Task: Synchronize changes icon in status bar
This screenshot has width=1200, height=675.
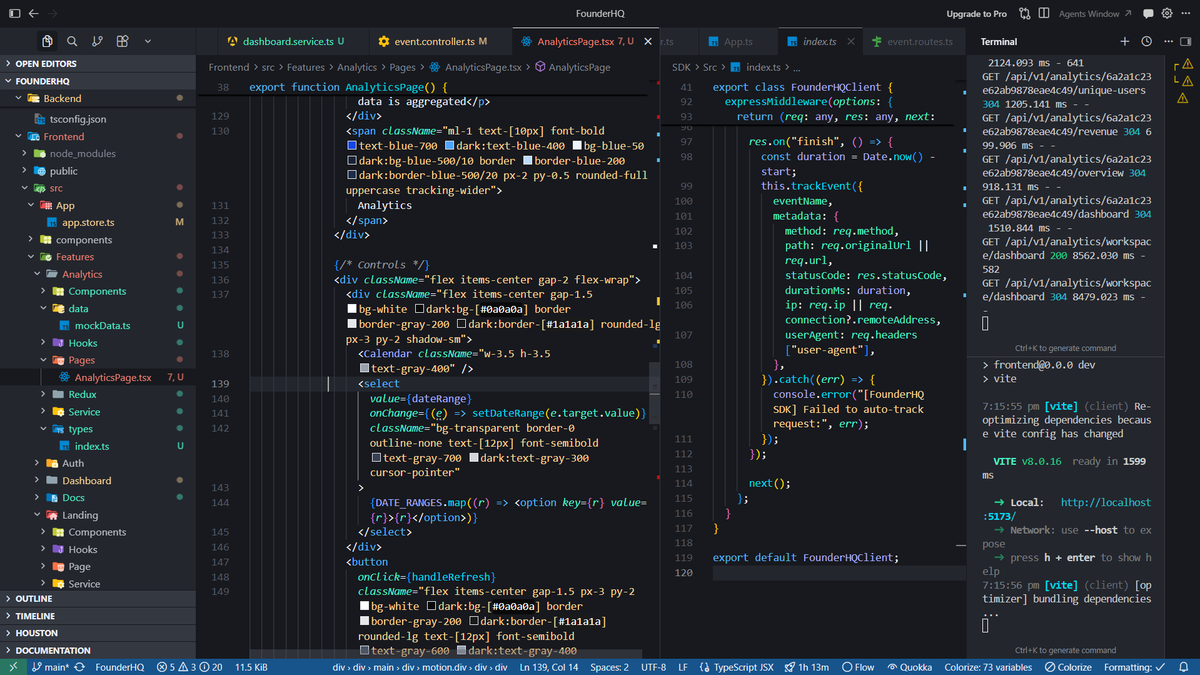Action: click(x=80, y=667)
